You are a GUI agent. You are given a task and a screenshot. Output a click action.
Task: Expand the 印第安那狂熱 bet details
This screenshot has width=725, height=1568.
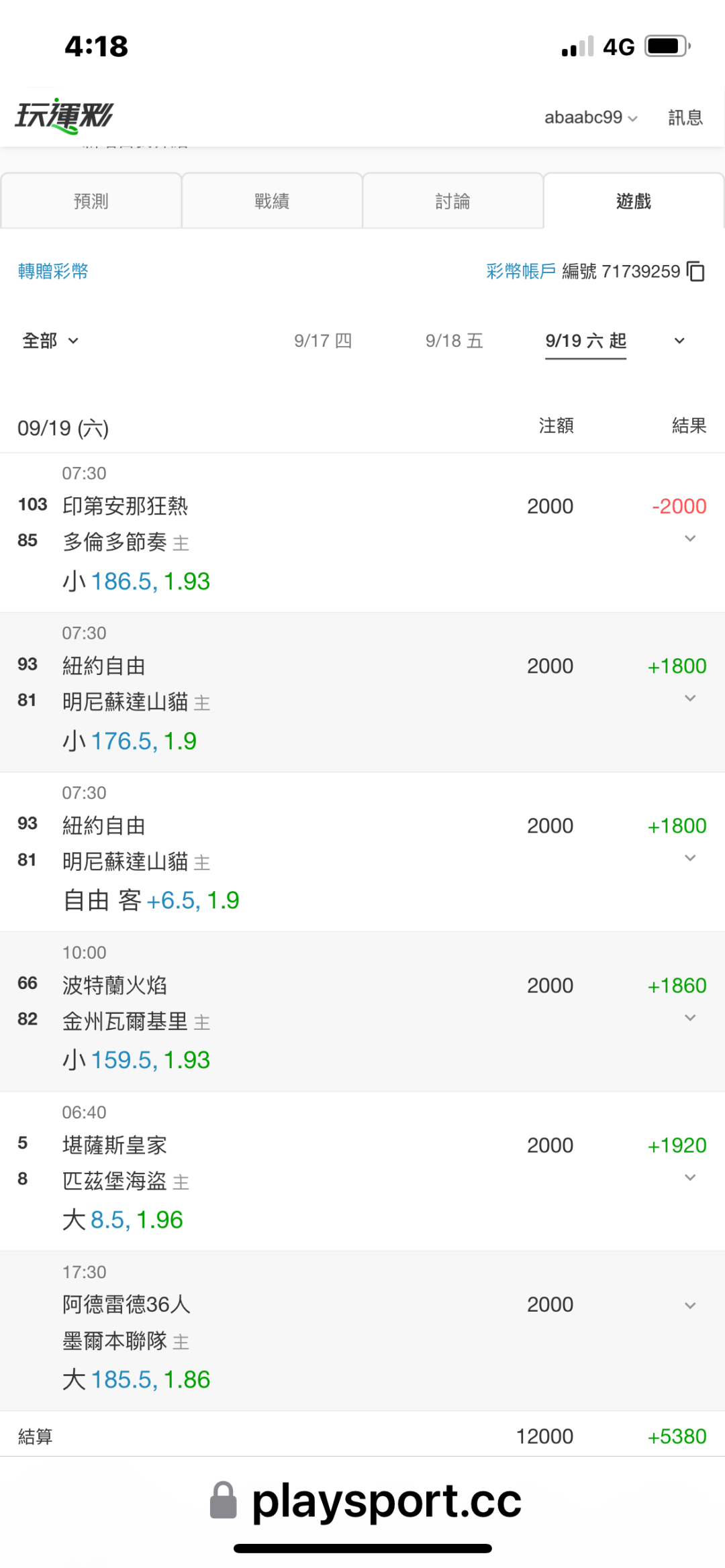[x=690, y=539]
